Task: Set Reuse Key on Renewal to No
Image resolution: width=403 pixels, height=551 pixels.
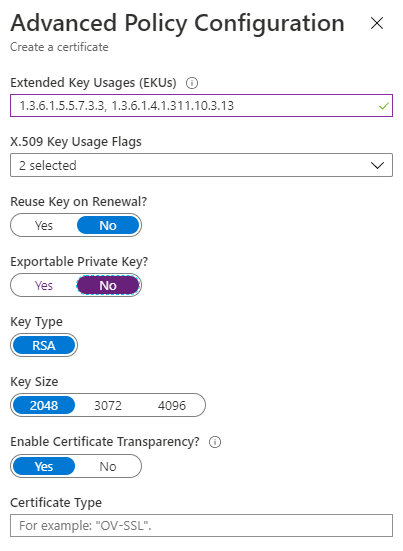Action: click(108, 226)
